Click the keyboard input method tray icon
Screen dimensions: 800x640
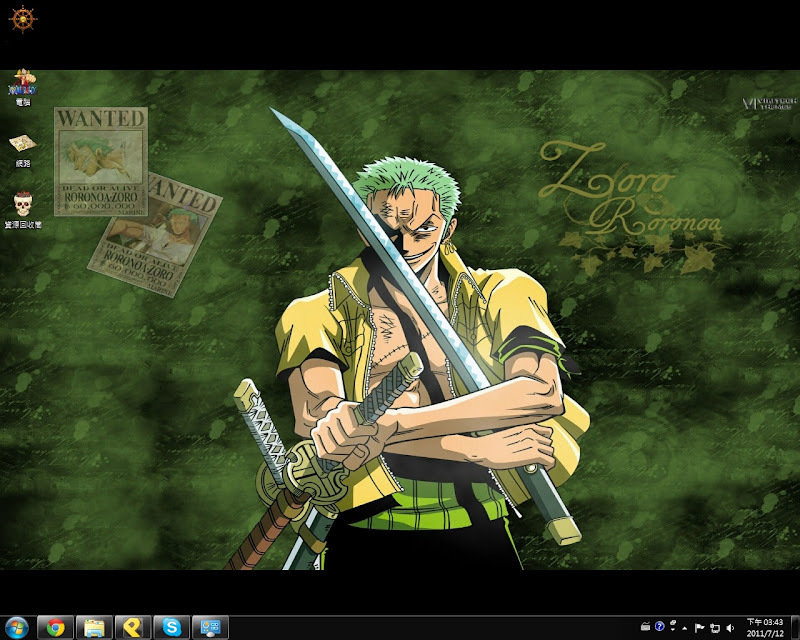pyautogui.click(x=645, y=626)
